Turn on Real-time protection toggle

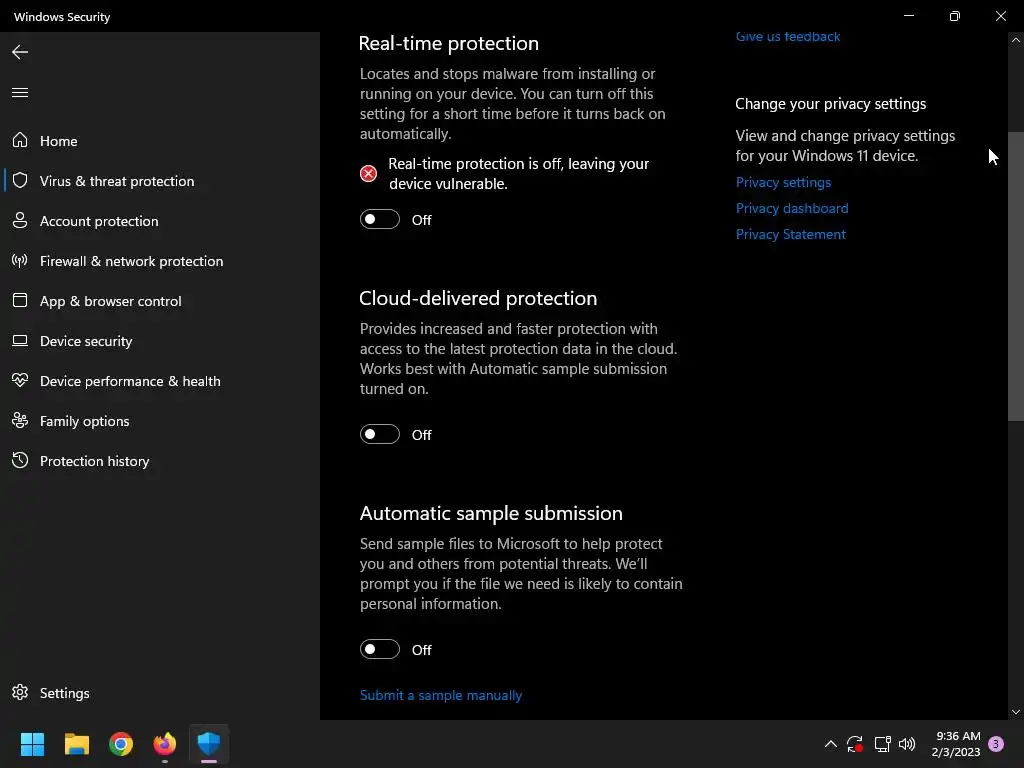pyautogui.click(x=380, y=220)
